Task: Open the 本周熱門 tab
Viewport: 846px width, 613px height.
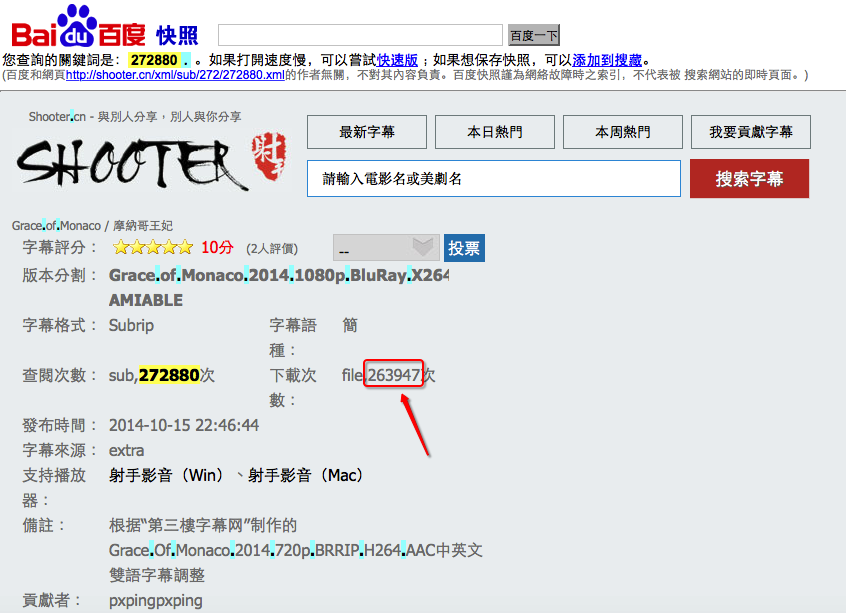Action: point(623,132)
